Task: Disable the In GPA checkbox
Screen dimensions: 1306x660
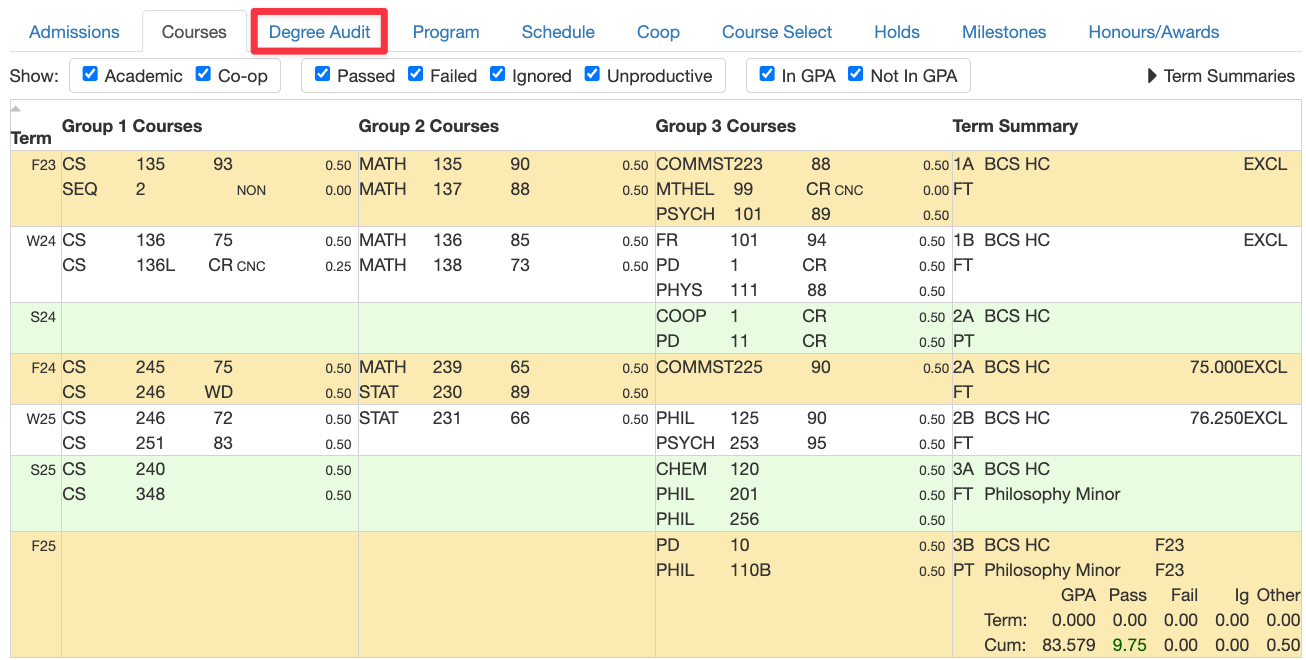Action: point(767,75)
